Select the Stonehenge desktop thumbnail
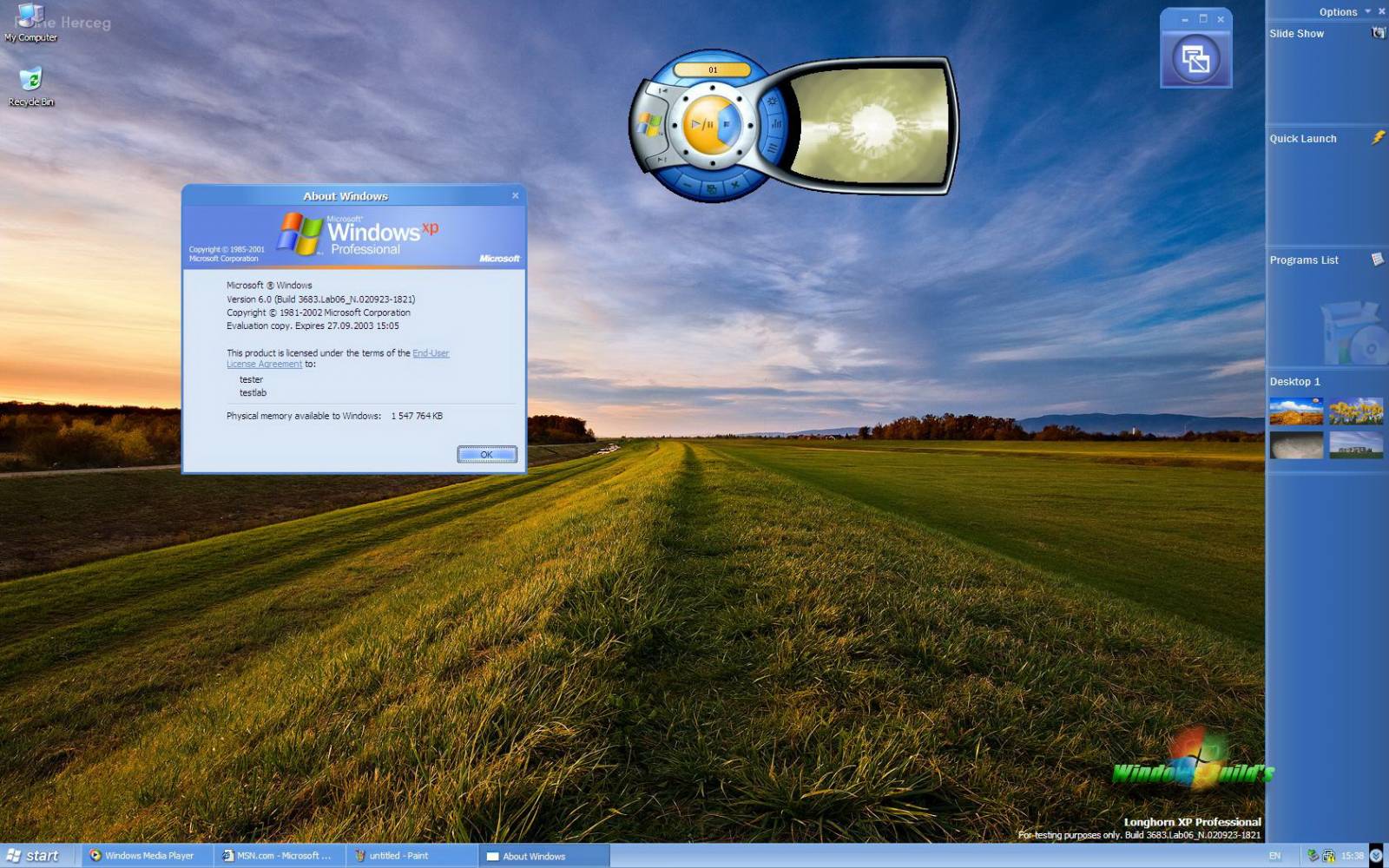This screenshot has height=868, width=1389. pyautogui.click(x=1356, y=444)
